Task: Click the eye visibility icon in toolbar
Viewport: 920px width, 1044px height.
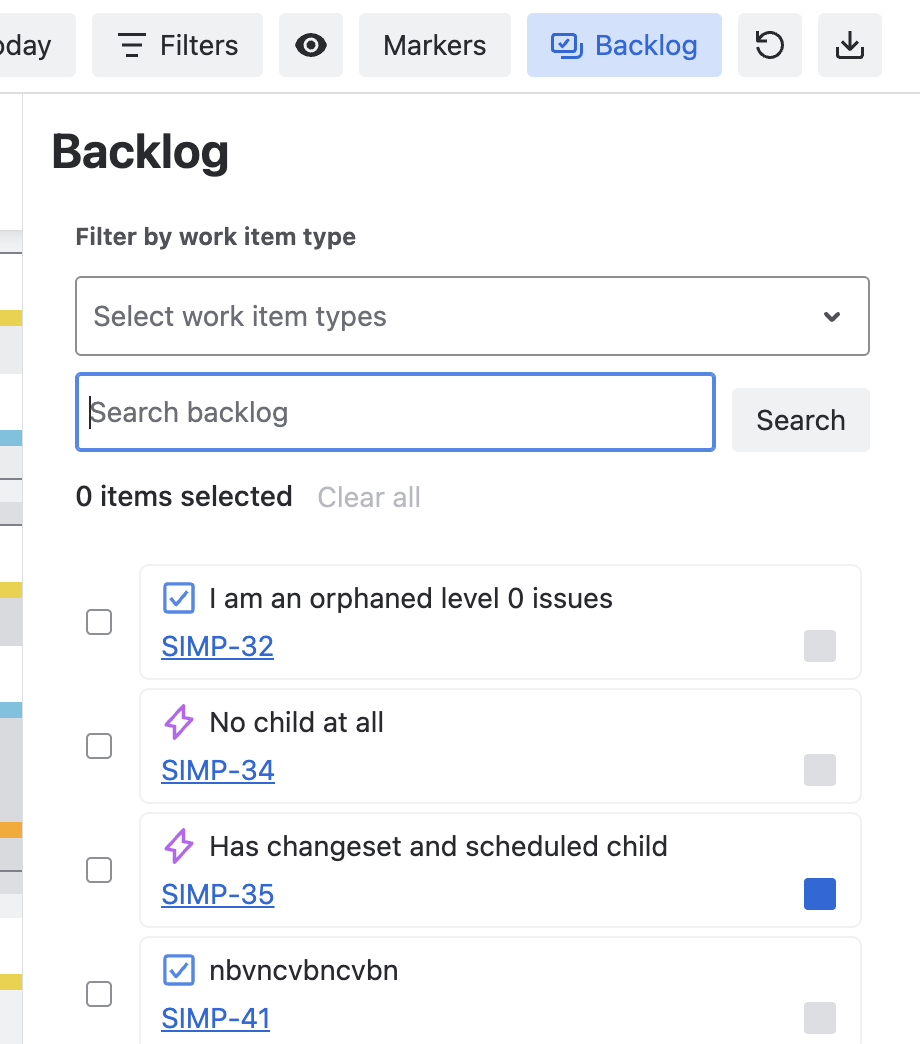Action: (x=310, y=45)
